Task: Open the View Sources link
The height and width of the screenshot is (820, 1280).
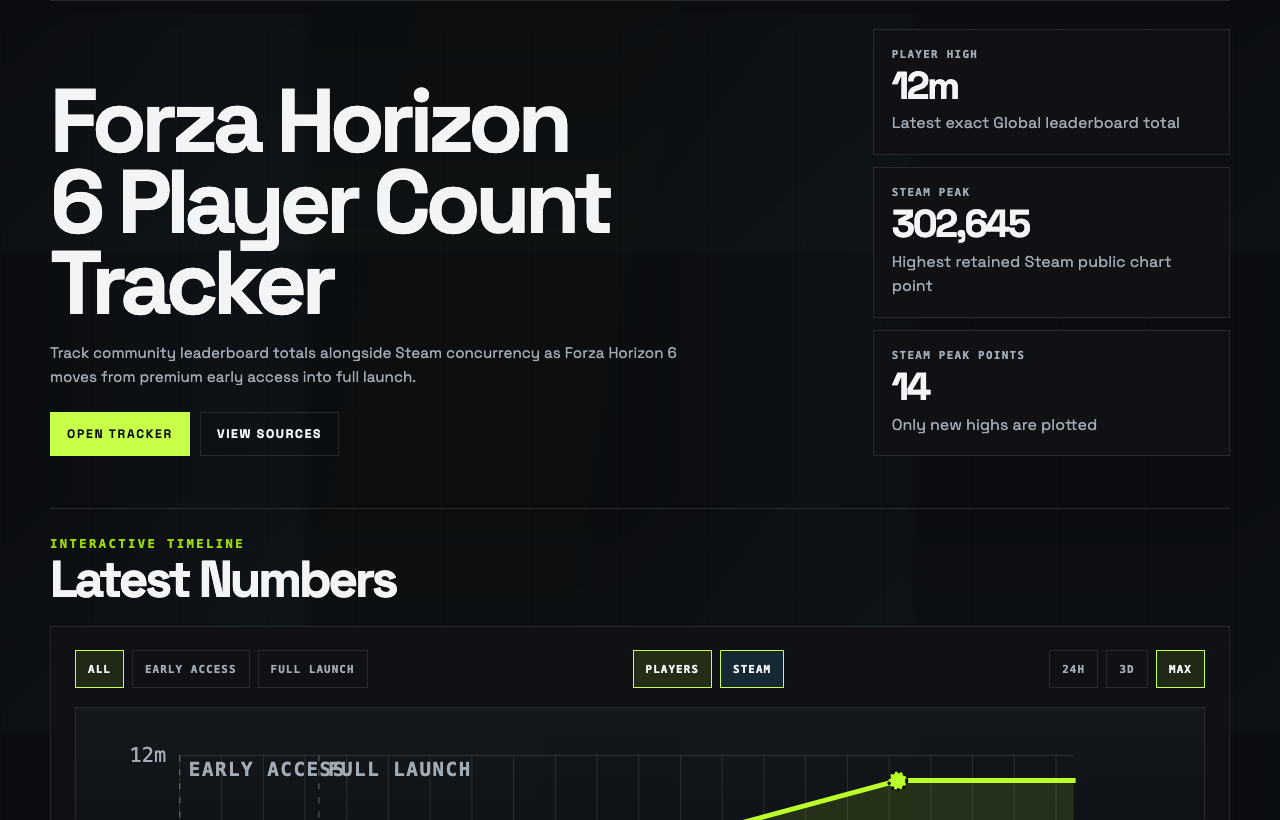Action: (x=269, y=434)
